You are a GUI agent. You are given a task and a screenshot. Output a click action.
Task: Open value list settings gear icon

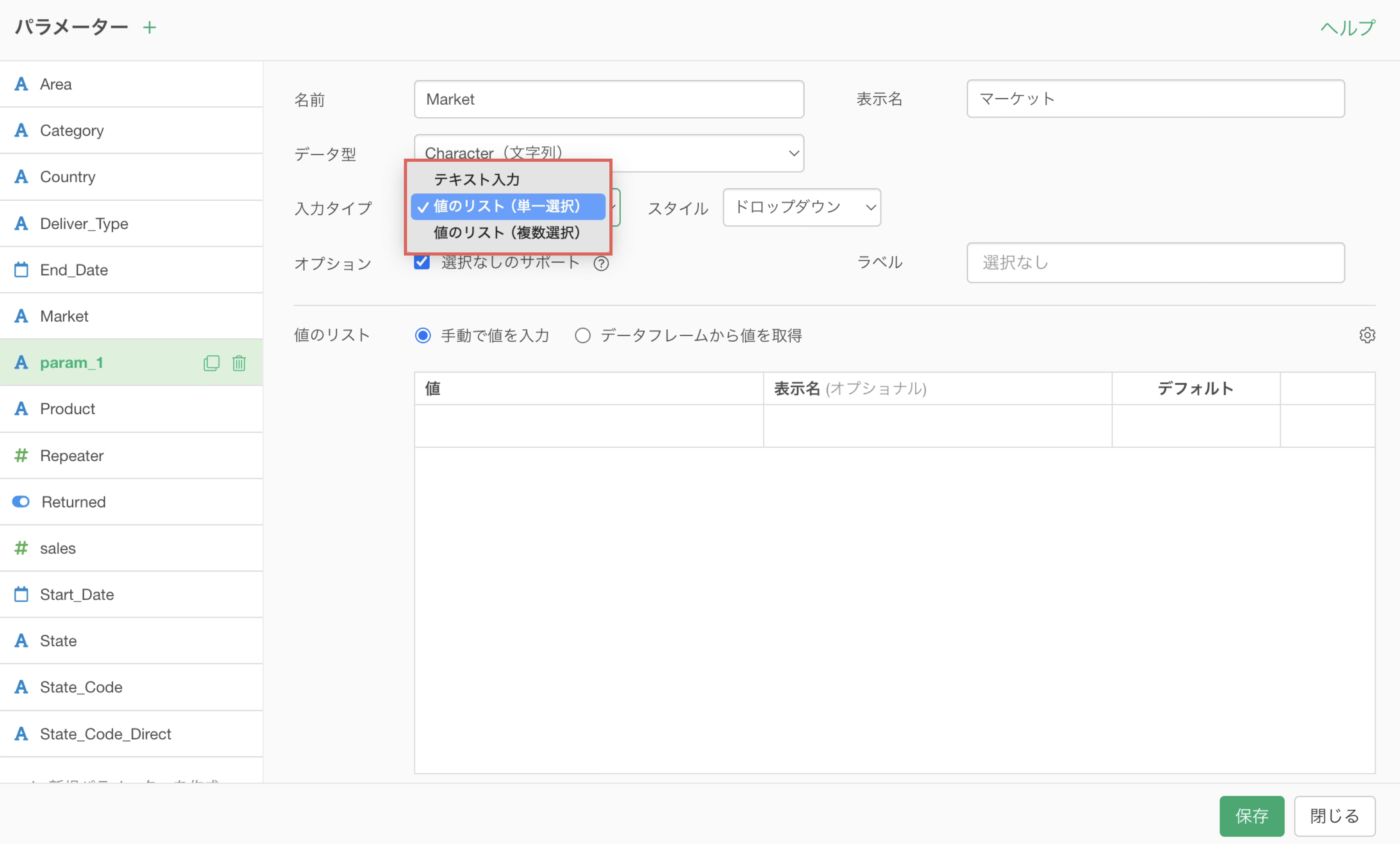point(1367,335)
